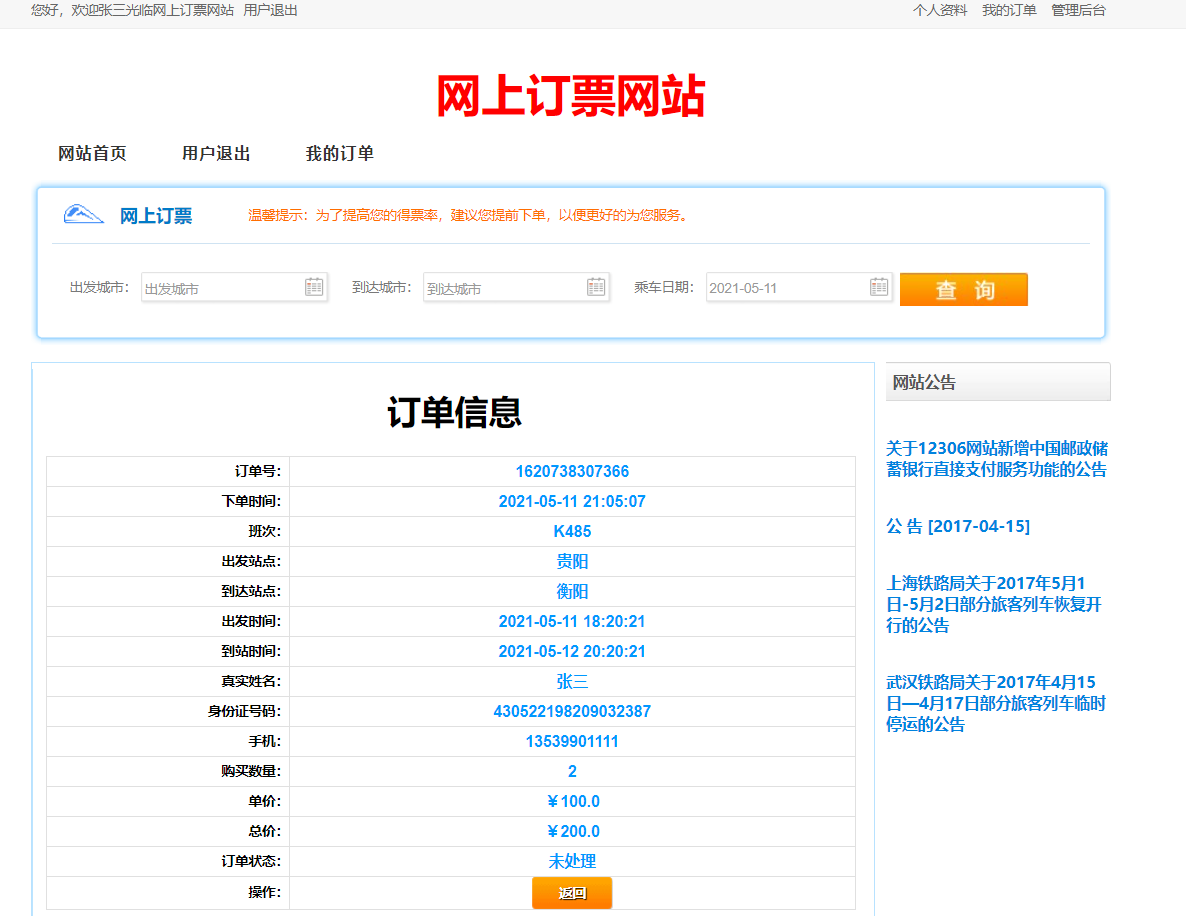Click arrival time 2021-05-12 20:20:21
1186x916 pixels.
pos(572,651)
